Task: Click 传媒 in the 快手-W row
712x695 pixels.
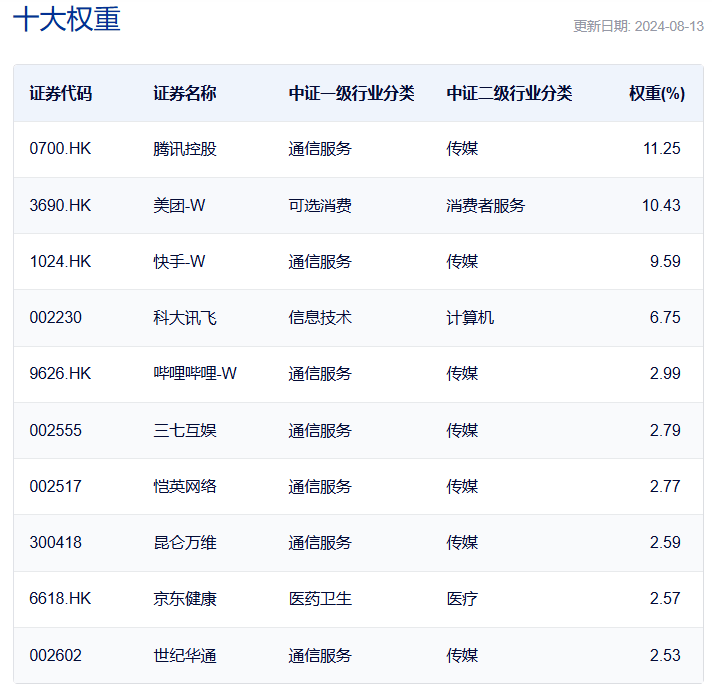Action: 462,261
